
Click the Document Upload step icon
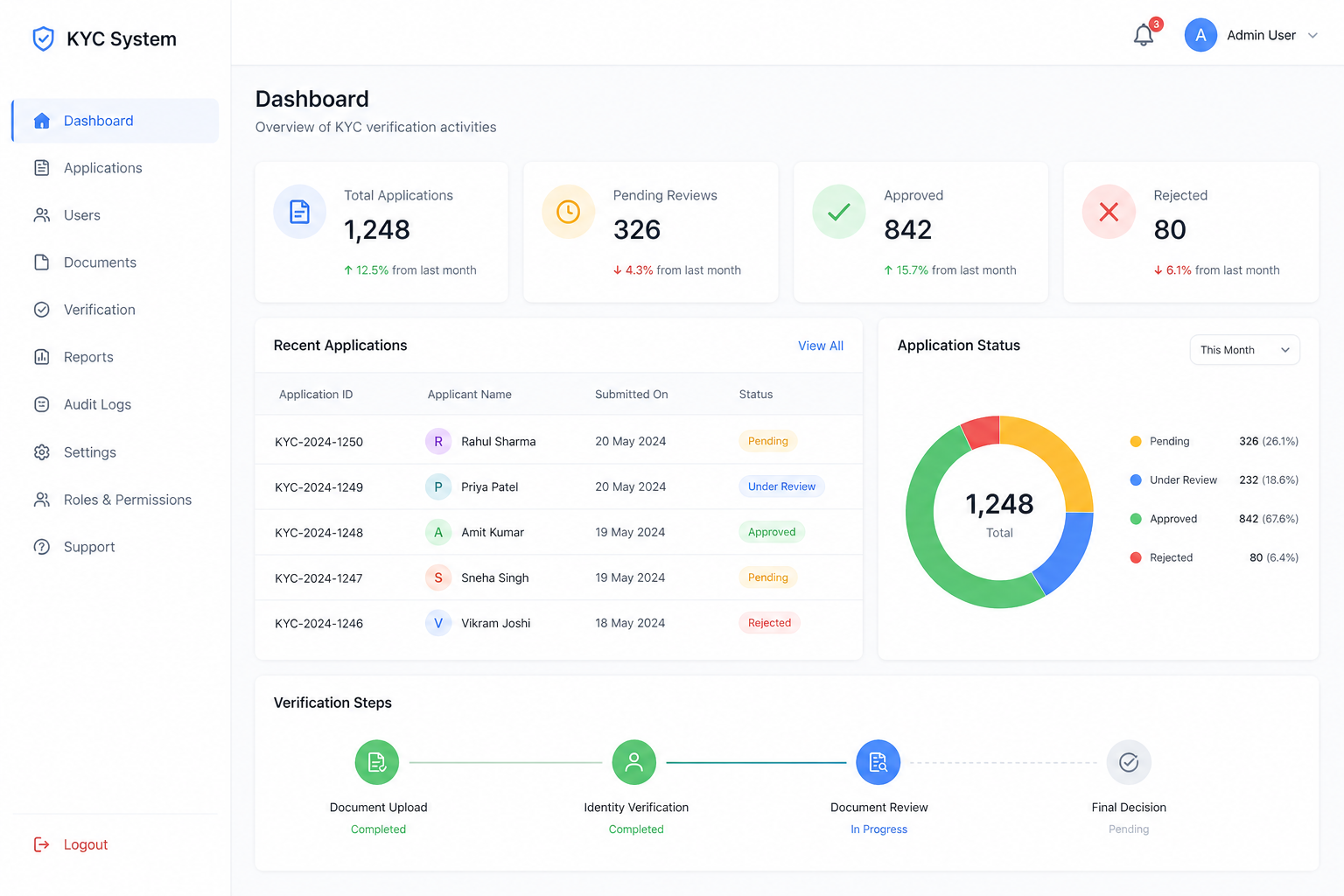tap(377, 763)
